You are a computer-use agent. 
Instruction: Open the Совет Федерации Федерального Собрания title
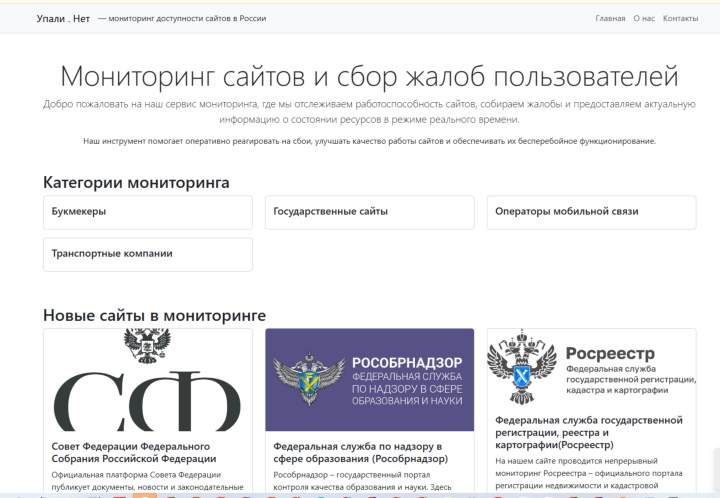[134, 453]
